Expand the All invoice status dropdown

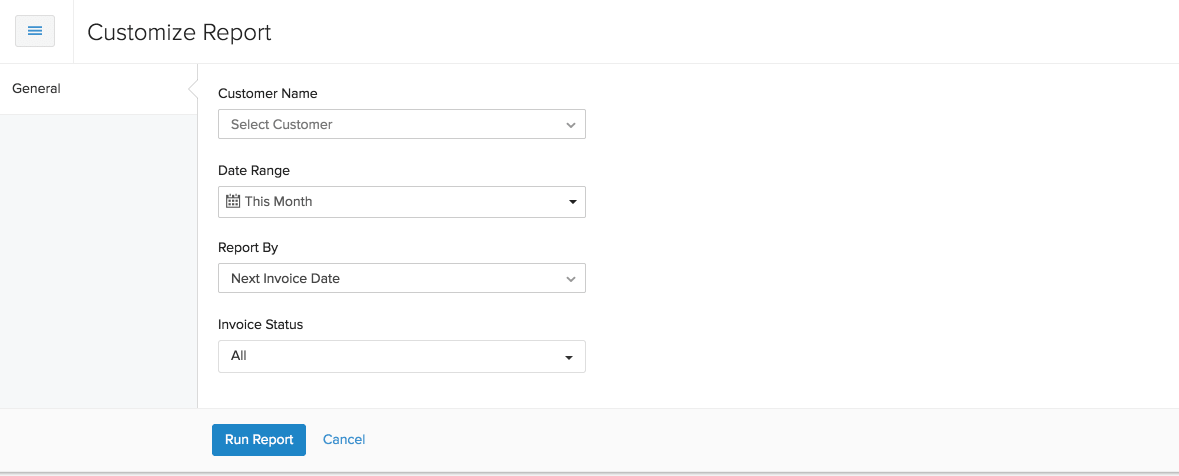(400, 356)
